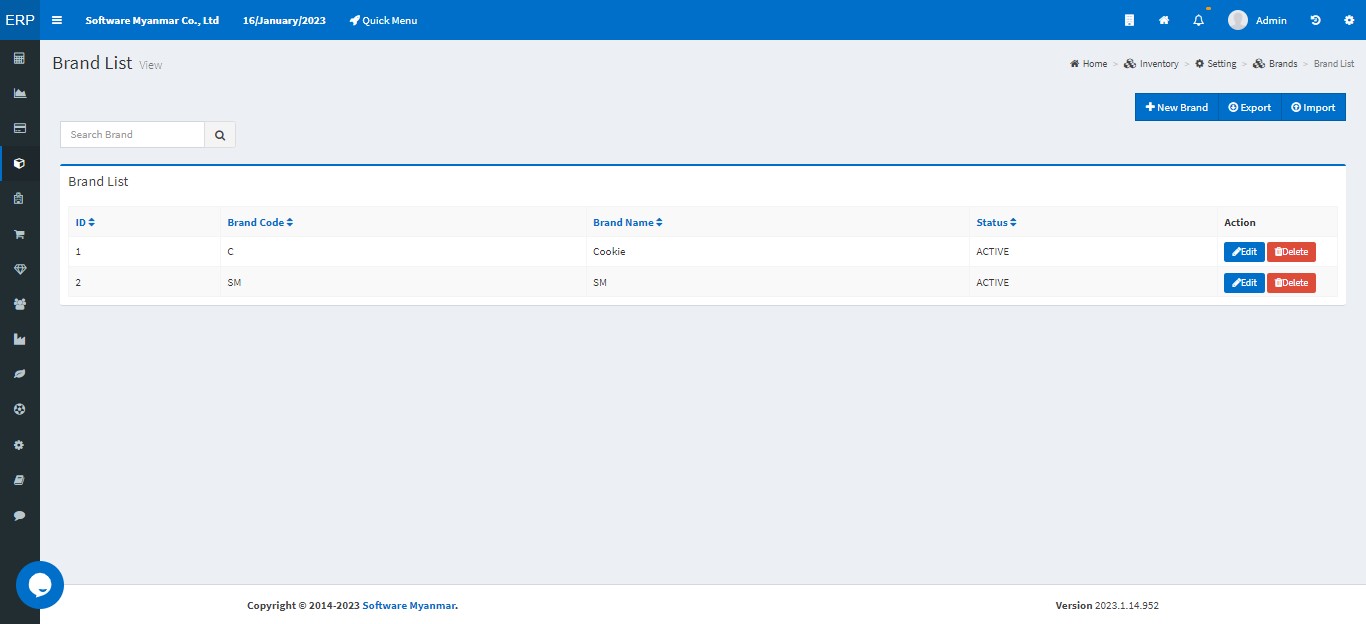Go to Setting breadcrumb

[x=1216, y=64]
